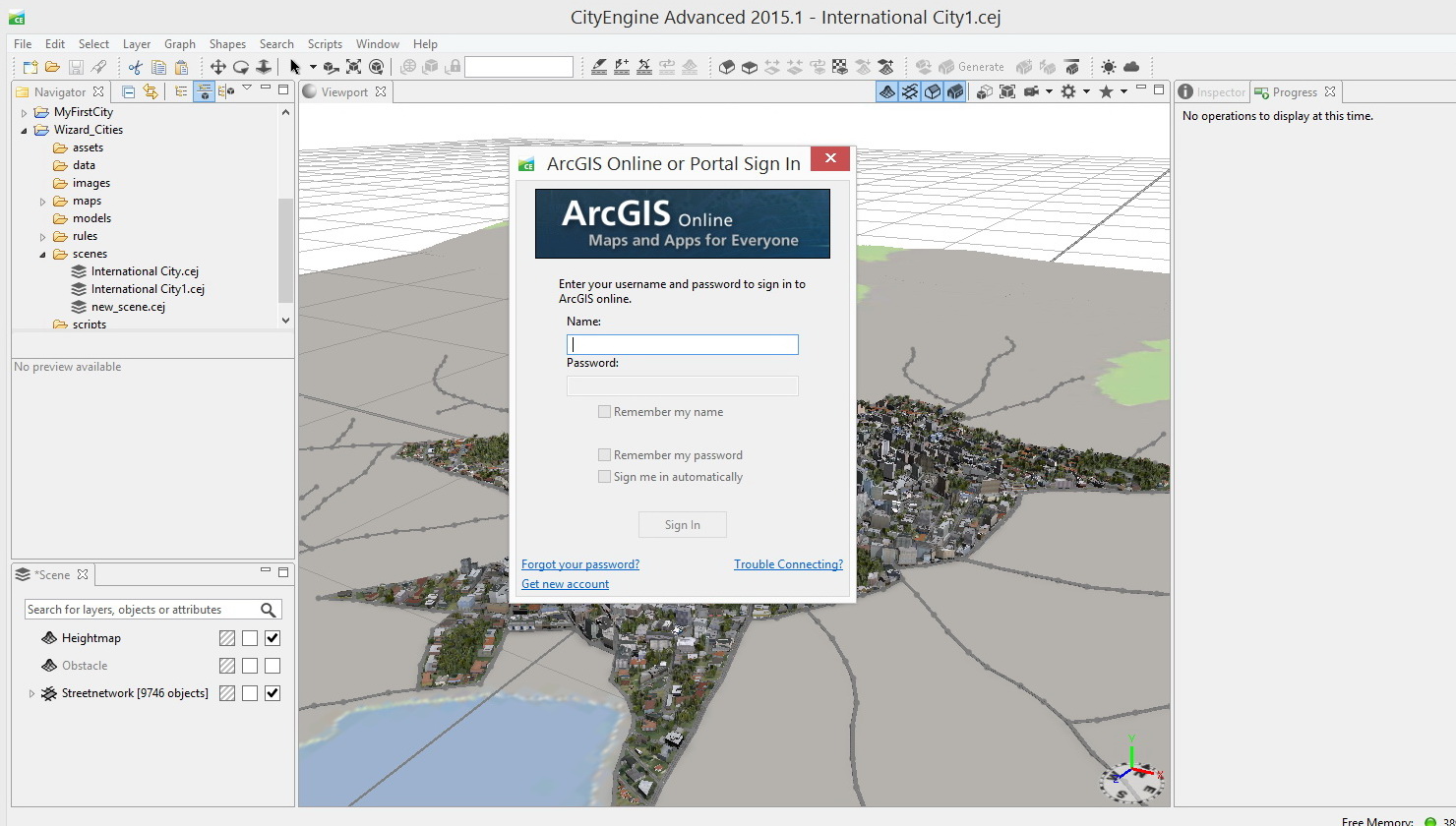Toggle Obstacle layer middle lock checkbox
The image size is (1456, 826).
(250, 666)
